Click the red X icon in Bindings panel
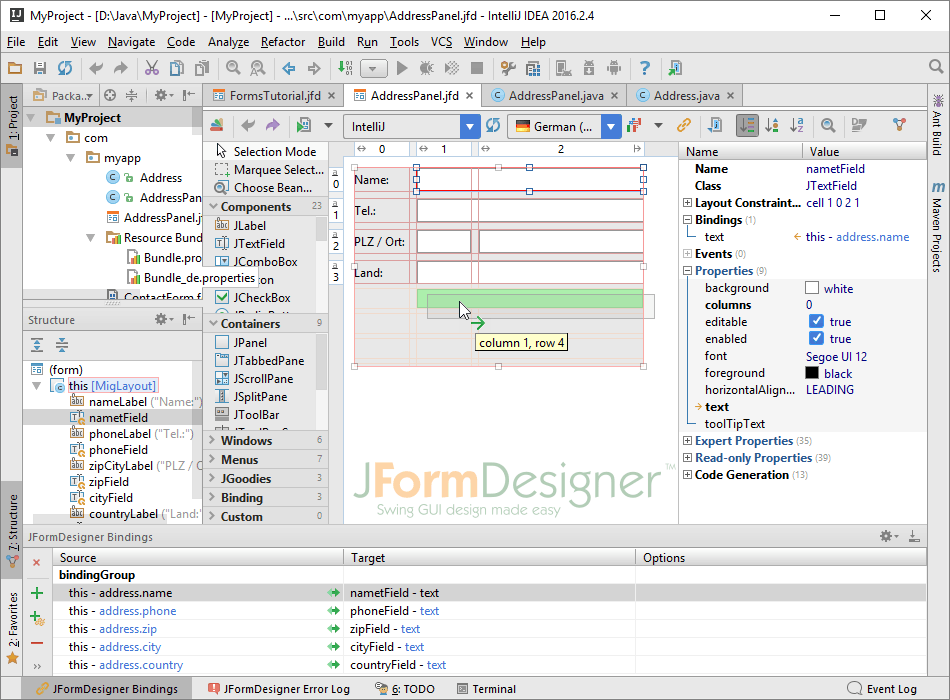950x700 pixels. point(36,562)
